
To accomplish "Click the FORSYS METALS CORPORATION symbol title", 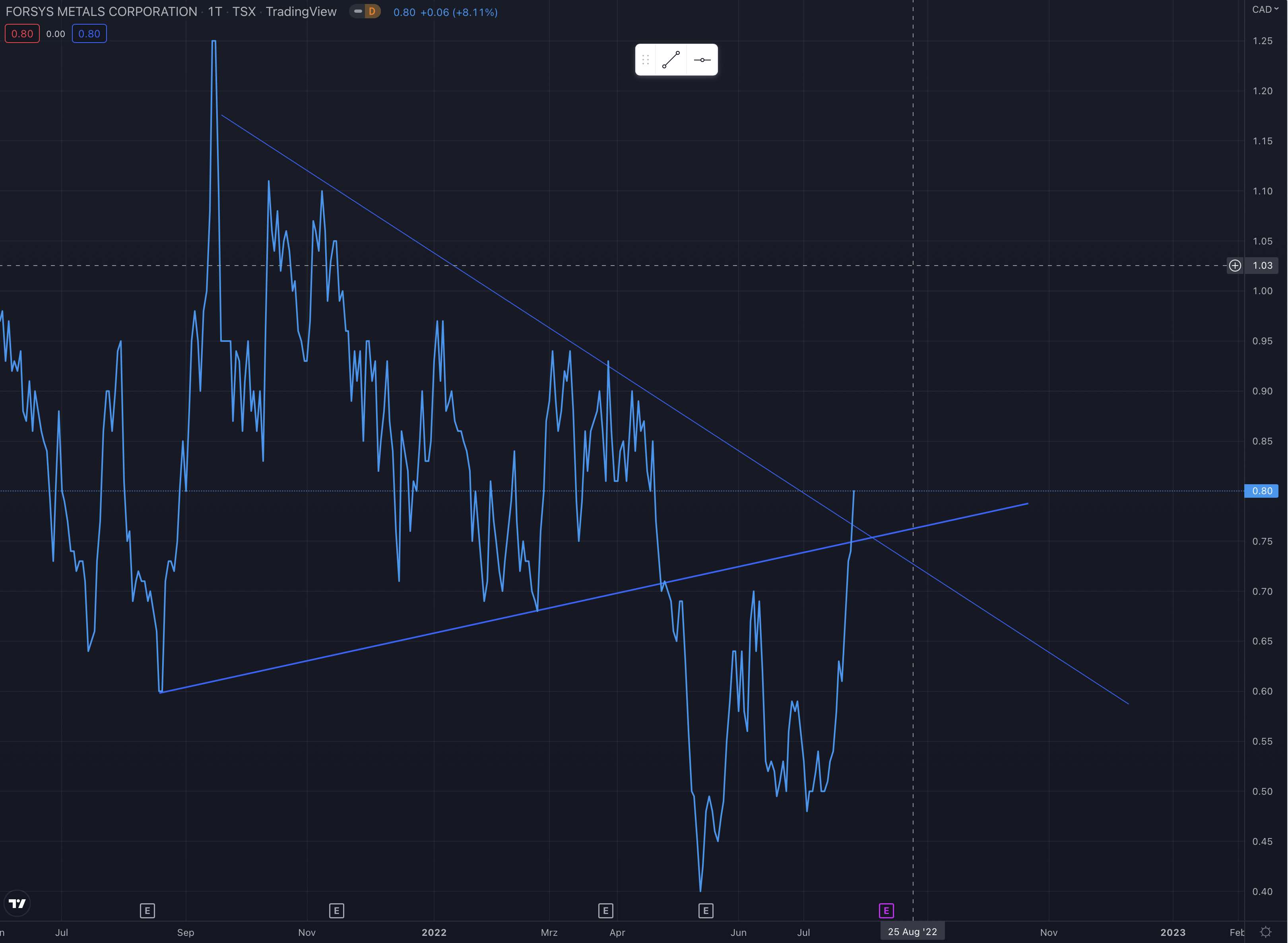I will click(101, 12).
